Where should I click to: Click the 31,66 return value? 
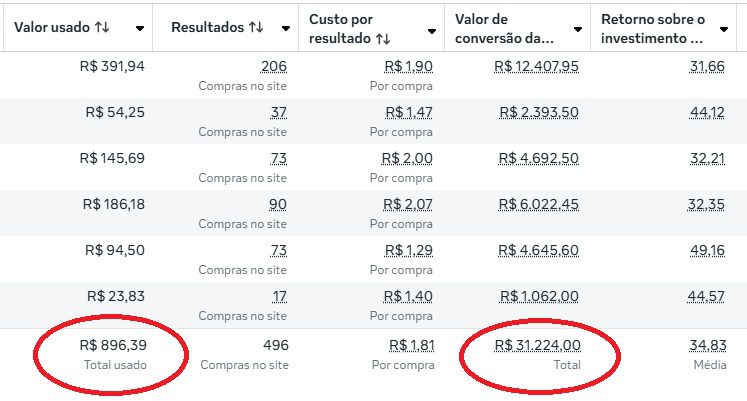pyautogui.click(x=706, y=67)
